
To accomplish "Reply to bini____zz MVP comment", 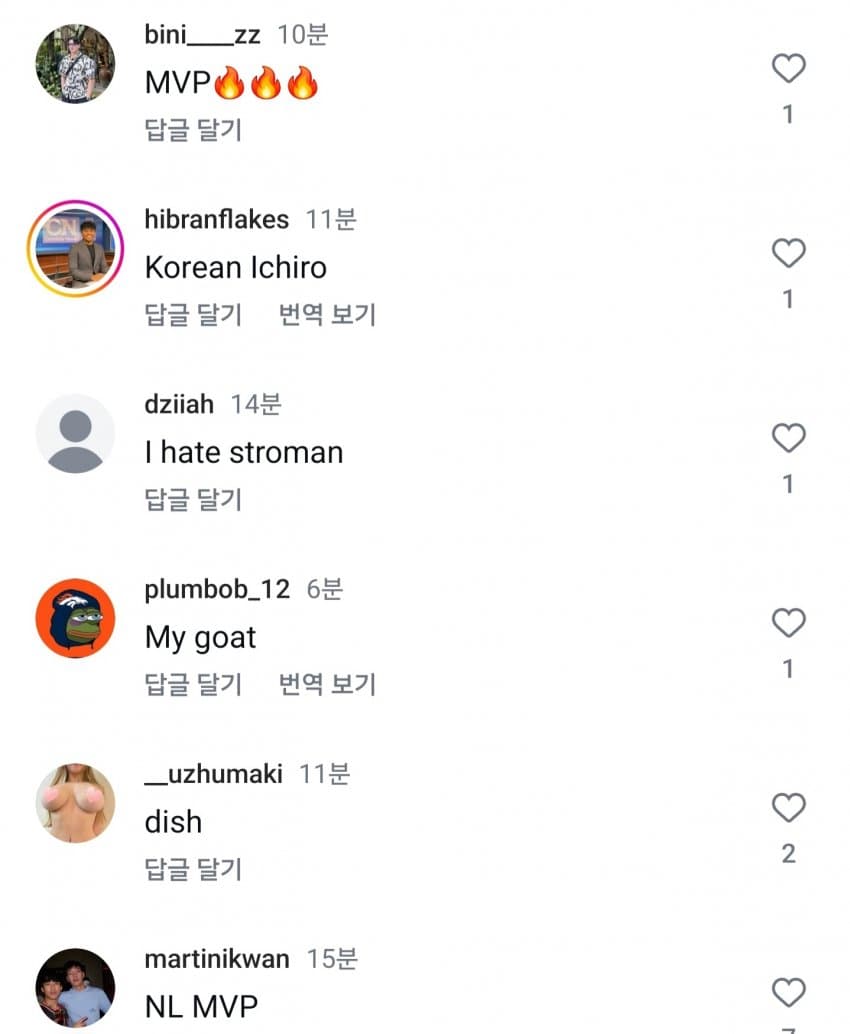I will (193, 130).
